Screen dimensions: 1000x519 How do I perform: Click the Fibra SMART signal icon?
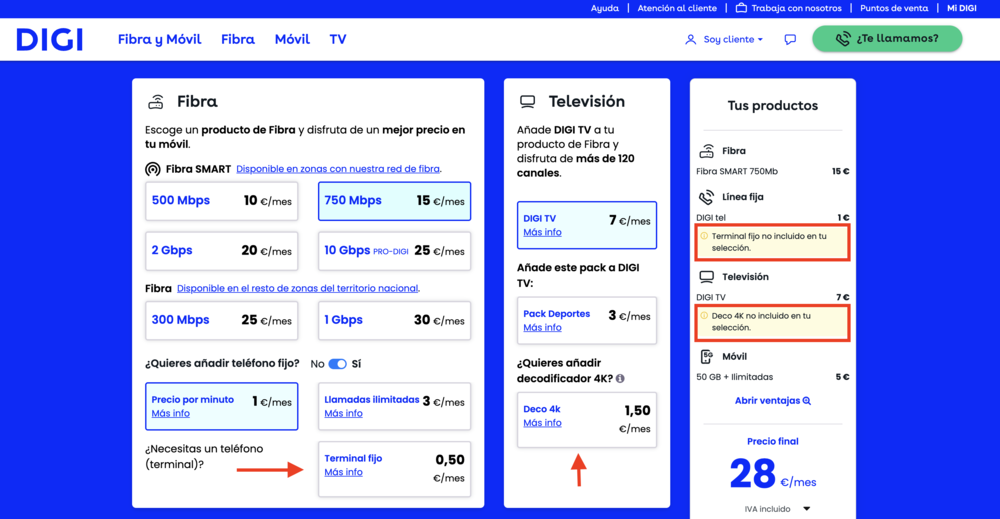pos(152,169)
